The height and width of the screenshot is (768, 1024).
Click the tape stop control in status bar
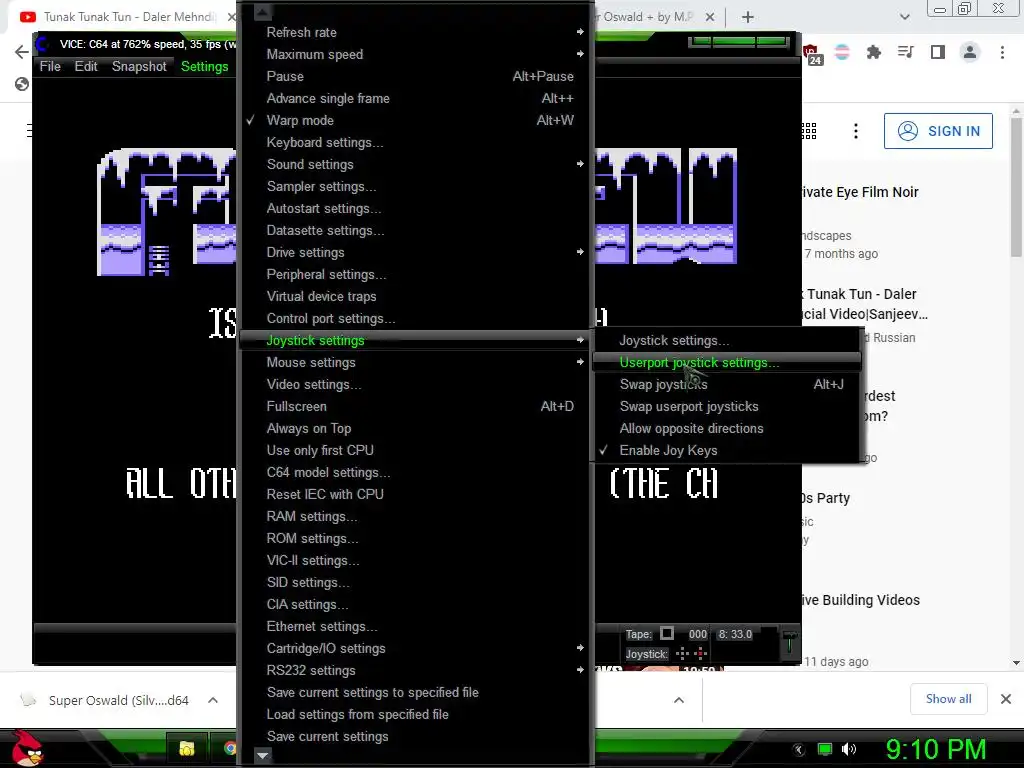(666, 633)
